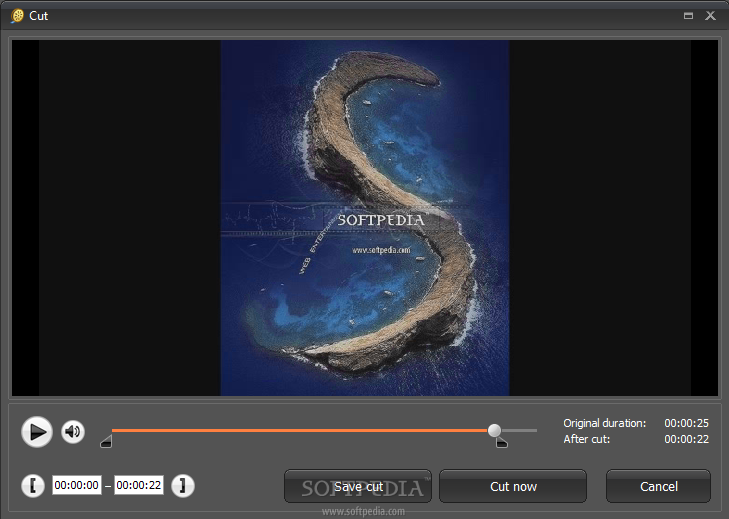Image resolution: width=729 pixels, height=519 pixels.
Task: Click the orange part of the timeline track
Action: (x=299, y=431)
